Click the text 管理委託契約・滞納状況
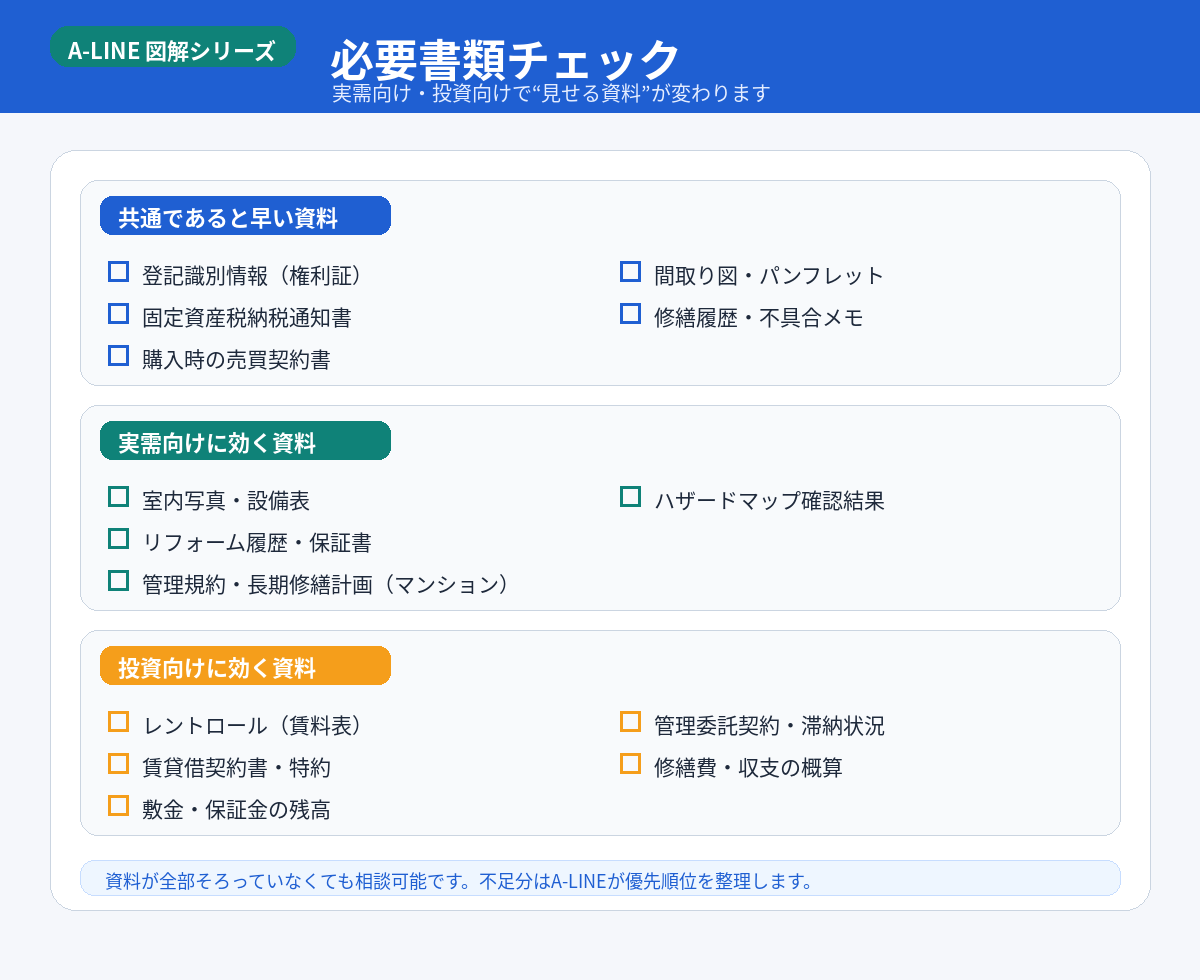The height and width of the screenshot is (980, 1200). coord(769,726)
